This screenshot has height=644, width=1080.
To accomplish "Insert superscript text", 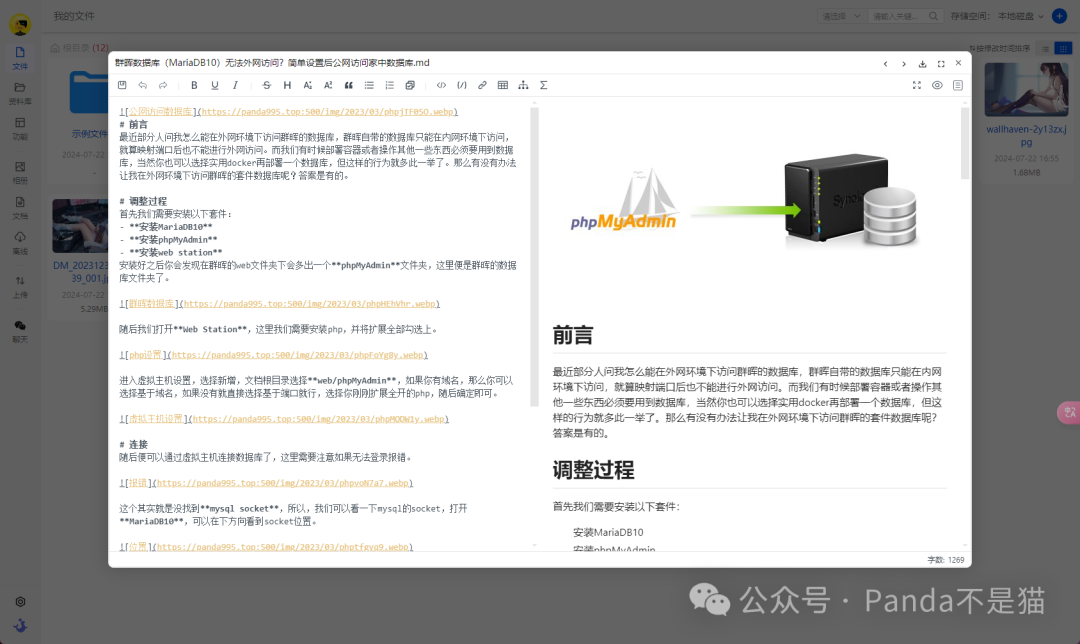I will click(x=328, y=85).
